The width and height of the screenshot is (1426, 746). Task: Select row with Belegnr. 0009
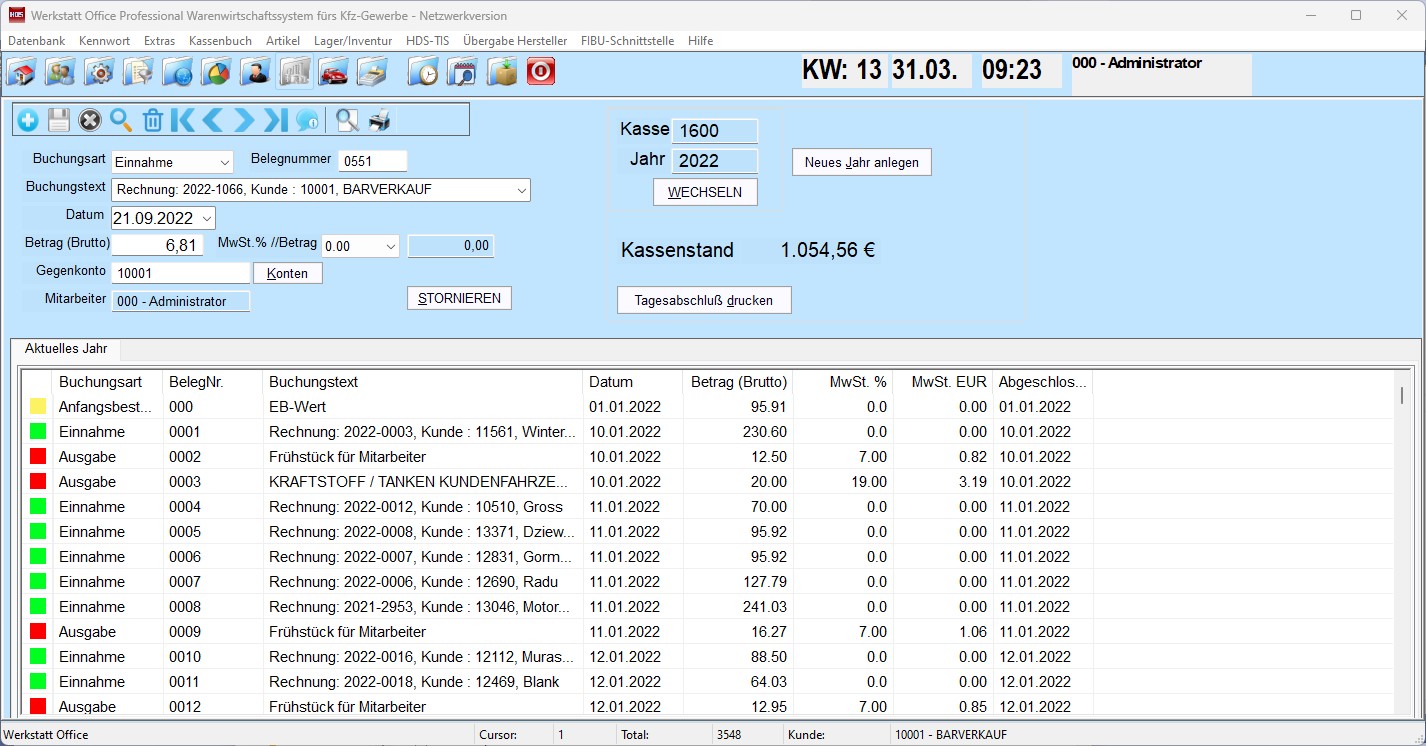tap(707, 632)
